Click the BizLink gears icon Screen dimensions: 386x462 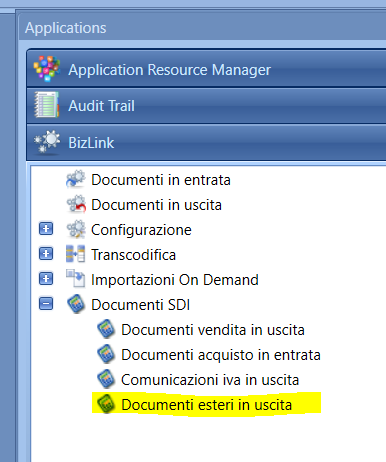point(47,142)
